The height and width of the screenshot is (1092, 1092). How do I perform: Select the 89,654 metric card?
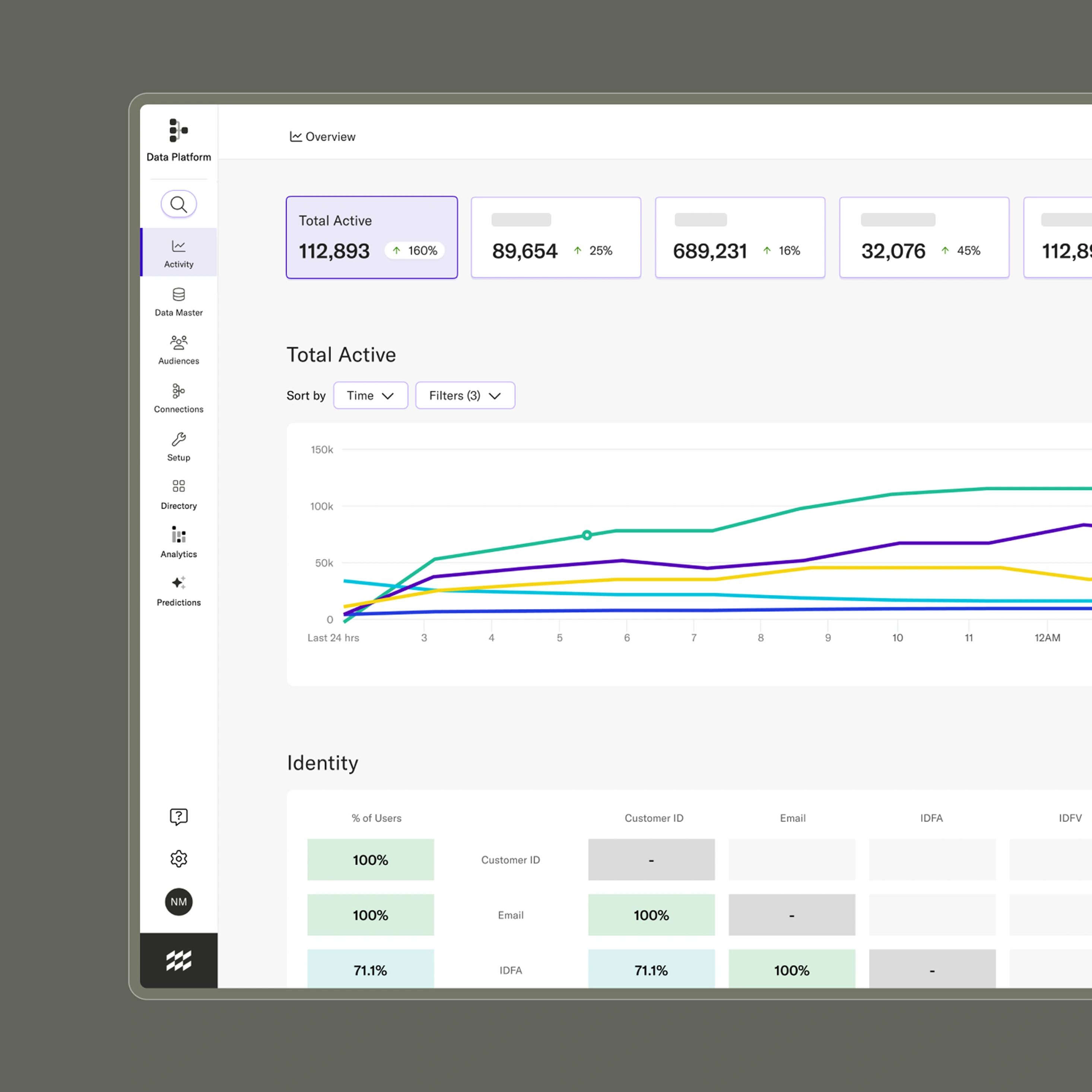[556, 237]
